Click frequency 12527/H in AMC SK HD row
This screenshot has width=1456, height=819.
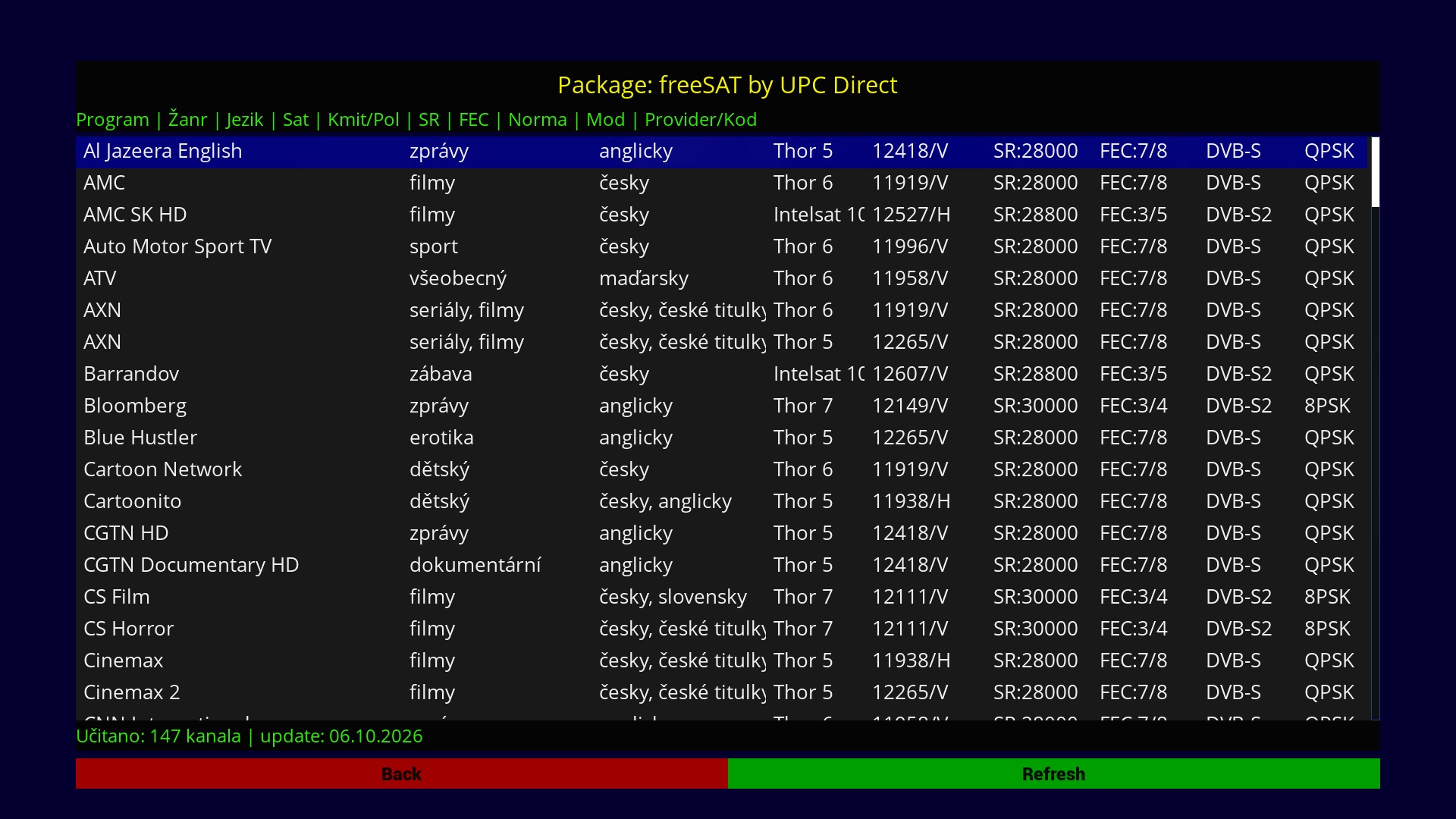[911, 215]
